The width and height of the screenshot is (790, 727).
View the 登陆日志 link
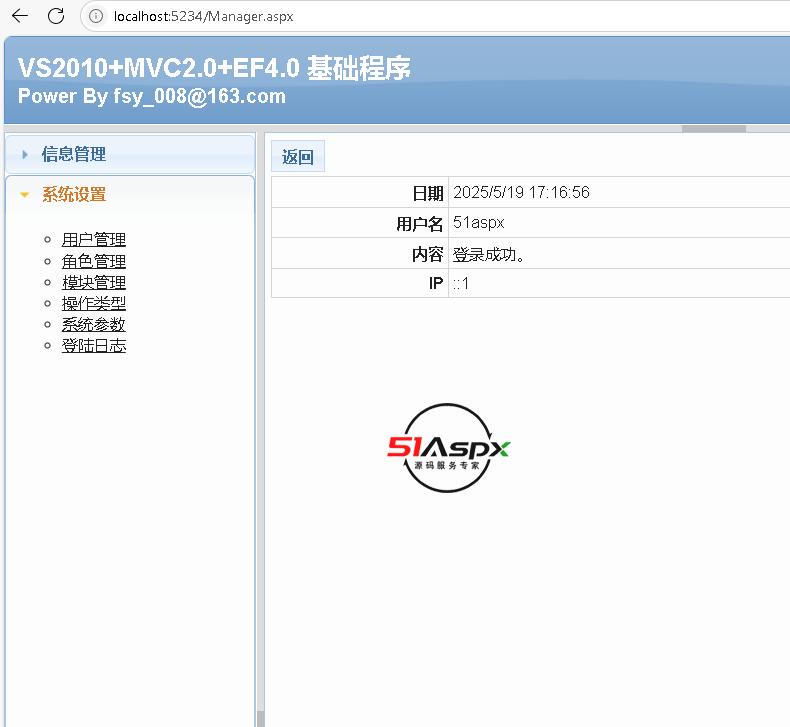(94, 346)
